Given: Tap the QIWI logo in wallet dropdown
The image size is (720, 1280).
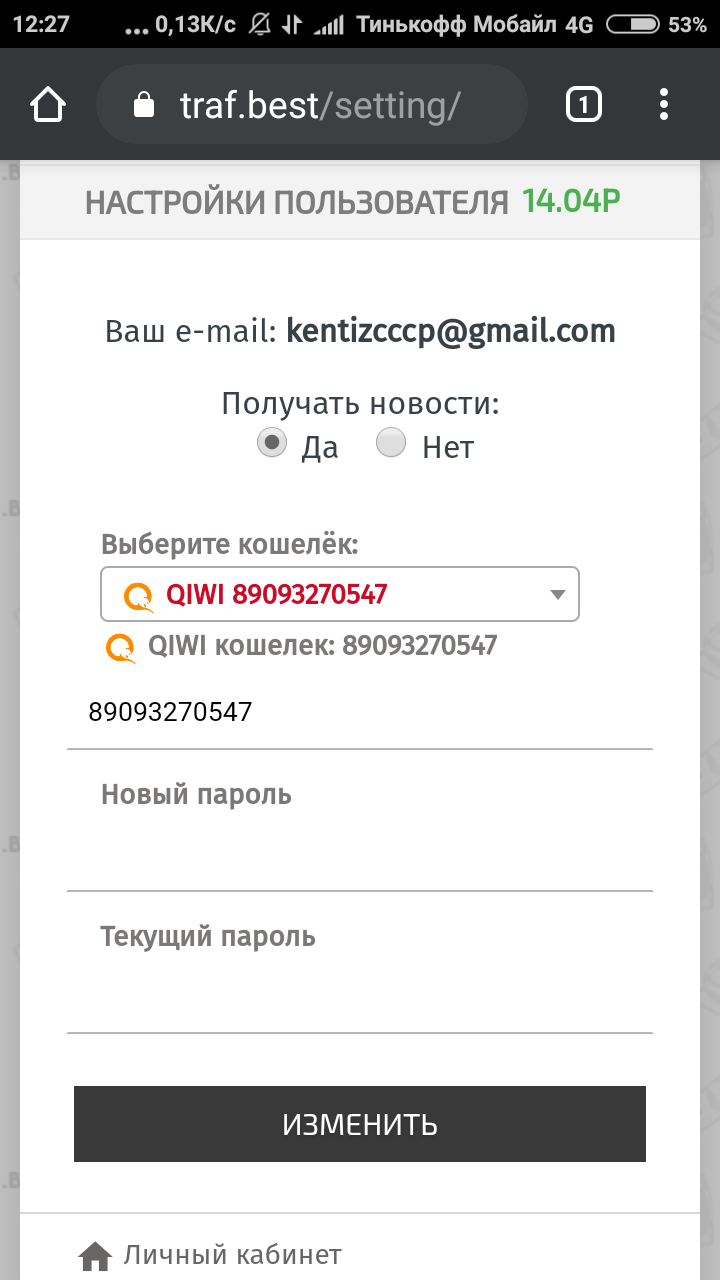Looking at the screenshot, I should [139, 596].
